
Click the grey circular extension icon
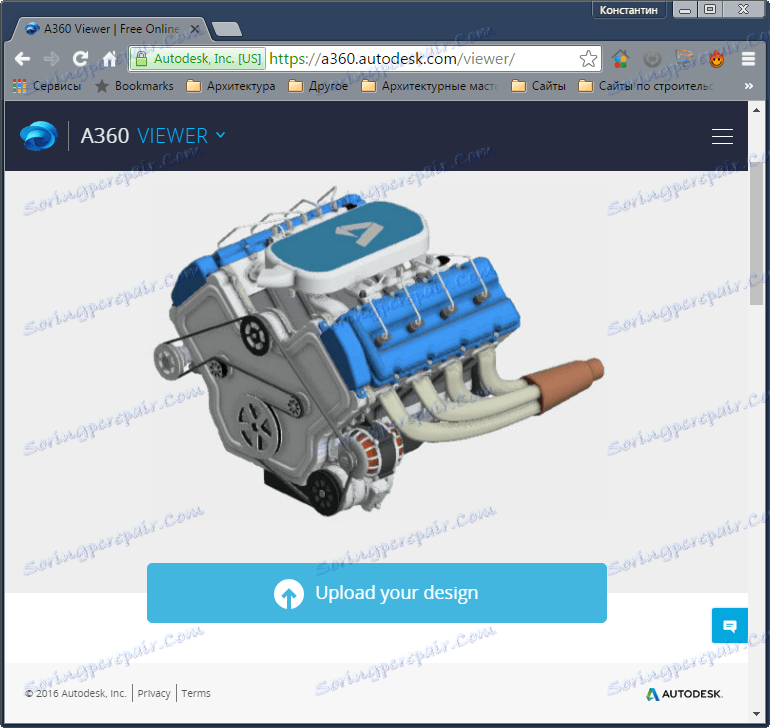coord(652,59)
